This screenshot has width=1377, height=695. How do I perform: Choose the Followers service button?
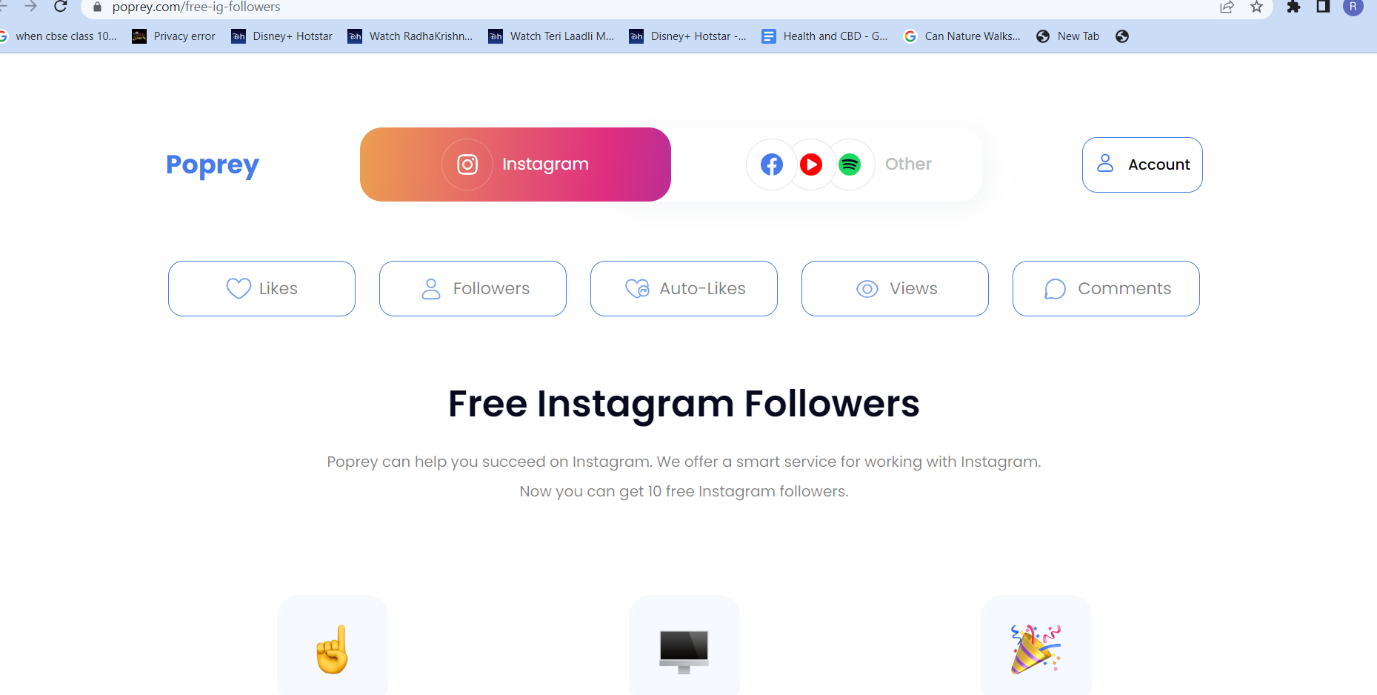pos(473,288)
